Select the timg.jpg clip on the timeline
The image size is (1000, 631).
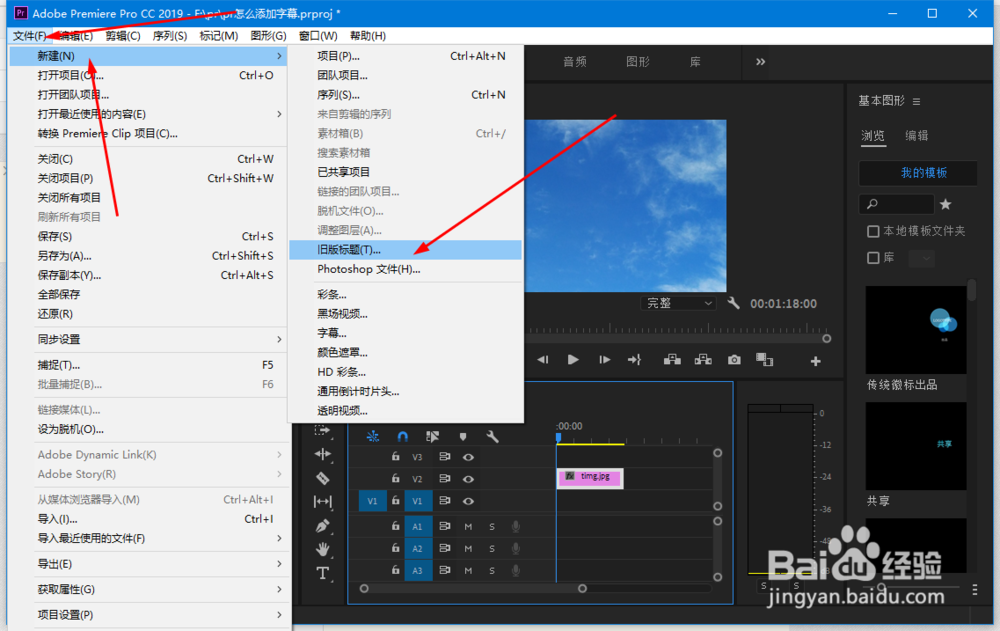[x=589, y=478]
